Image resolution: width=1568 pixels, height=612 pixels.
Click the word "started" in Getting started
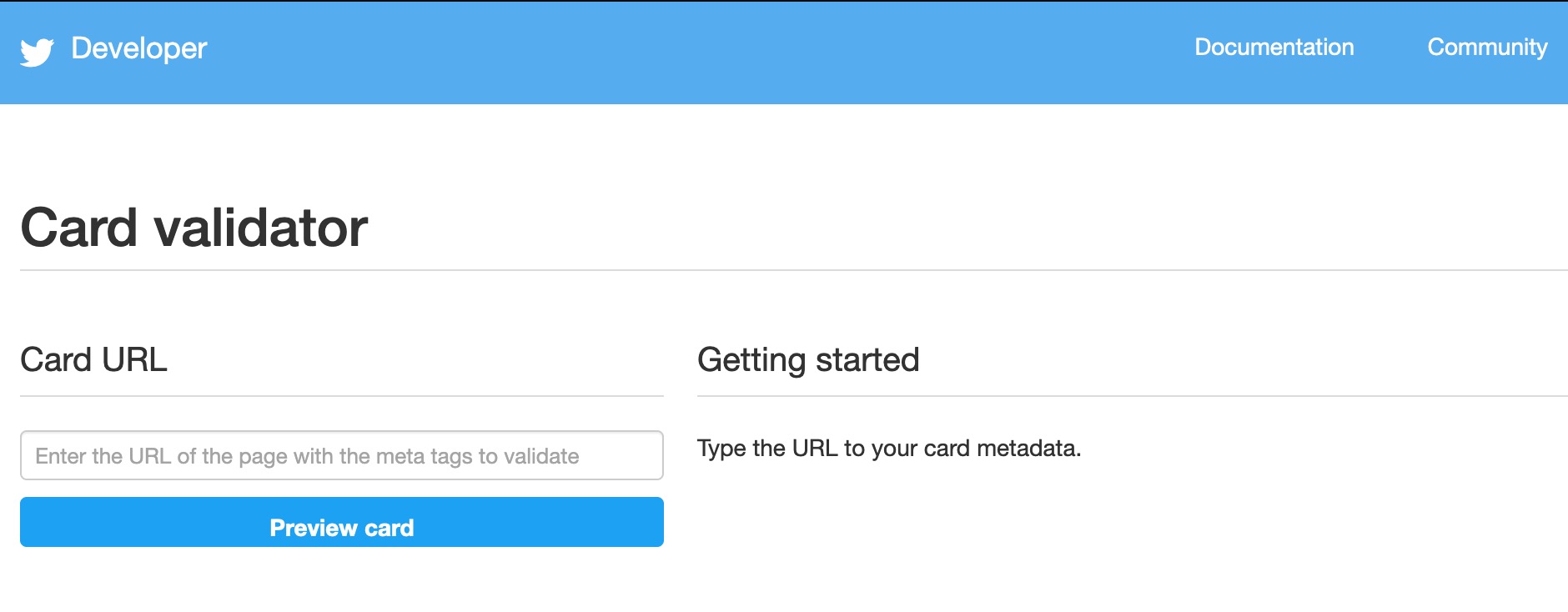click(867, 360)
